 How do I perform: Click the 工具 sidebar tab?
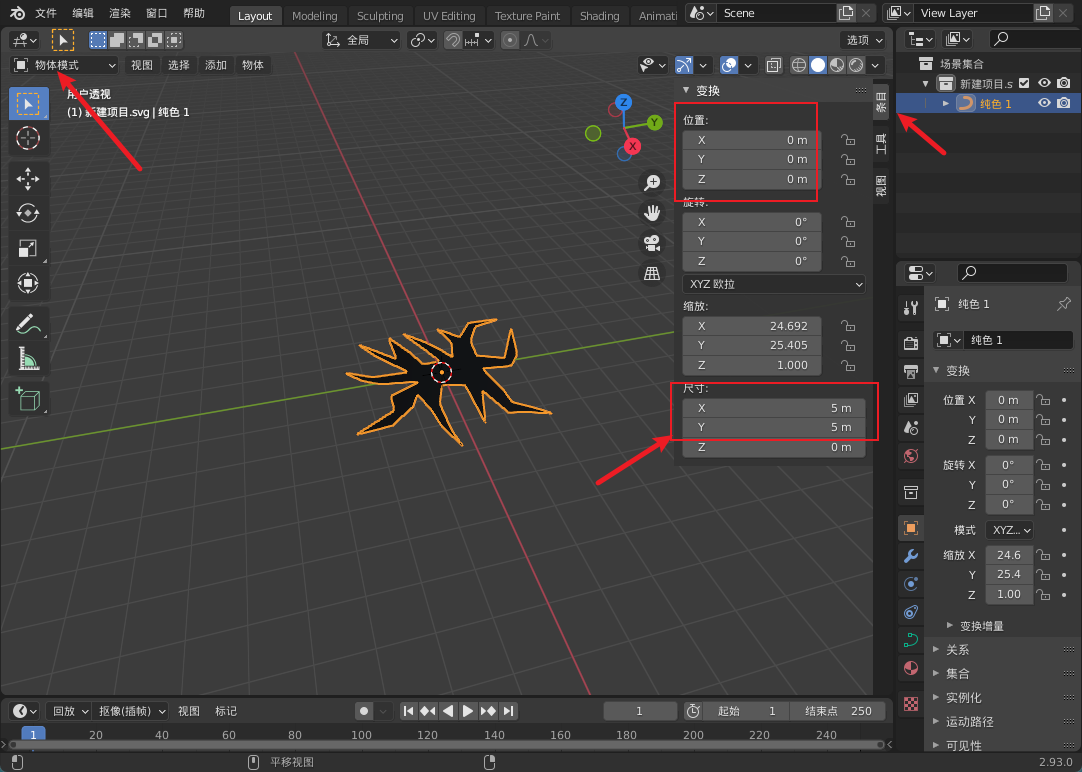point(881,144)
